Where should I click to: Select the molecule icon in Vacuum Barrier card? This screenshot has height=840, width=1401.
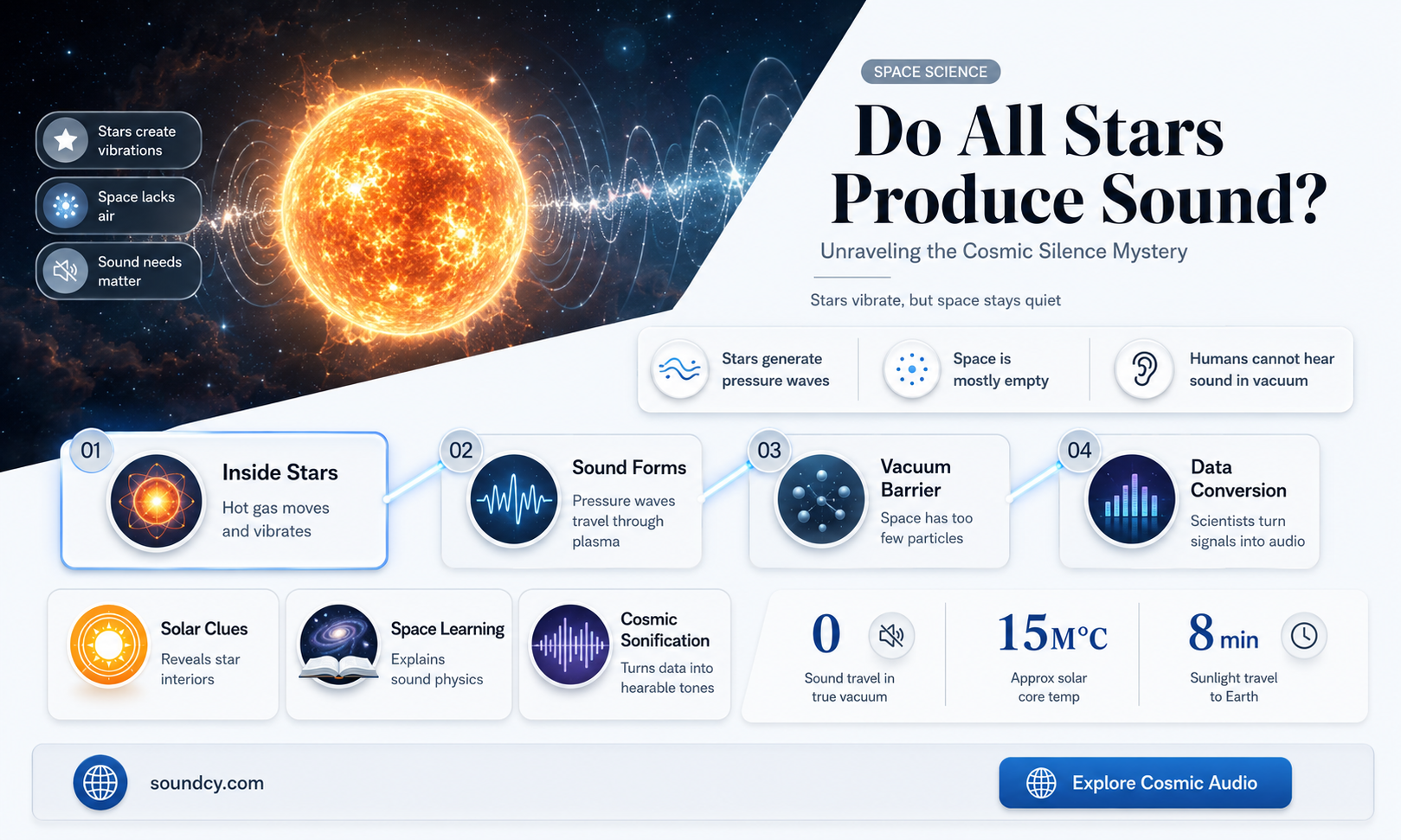[821, 499]
